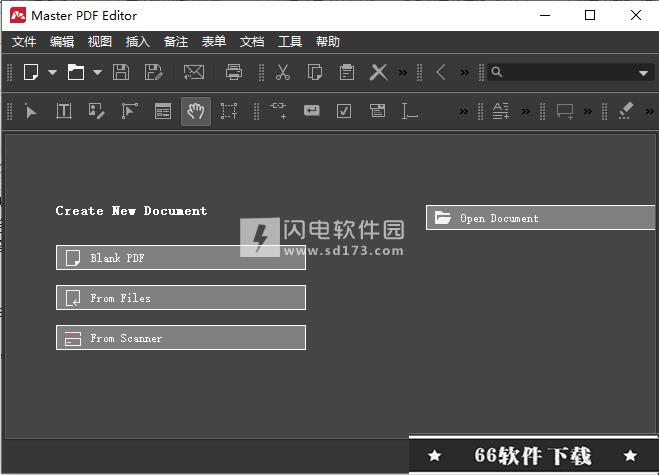Viewport: 659px width, 475px height.
Task: Click the From Files button
Action: pos(181,298)
